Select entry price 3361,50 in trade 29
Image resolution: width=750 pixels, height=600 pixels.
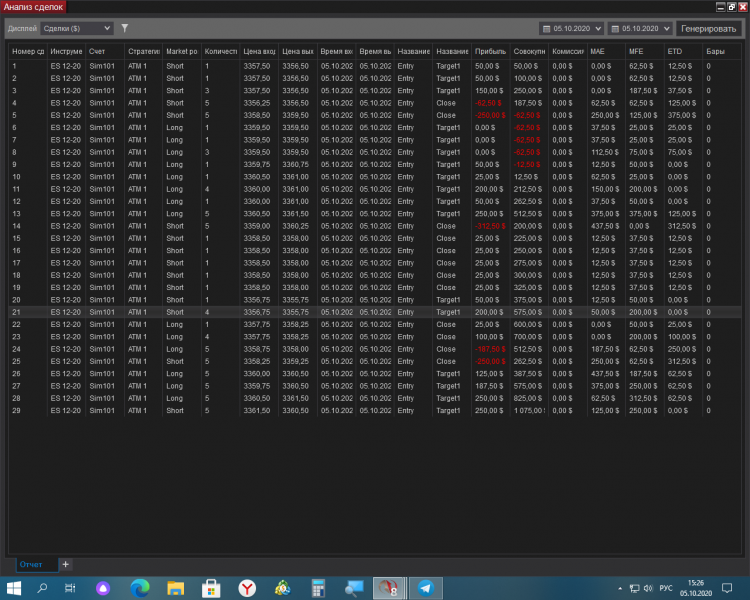click(257, 411)
